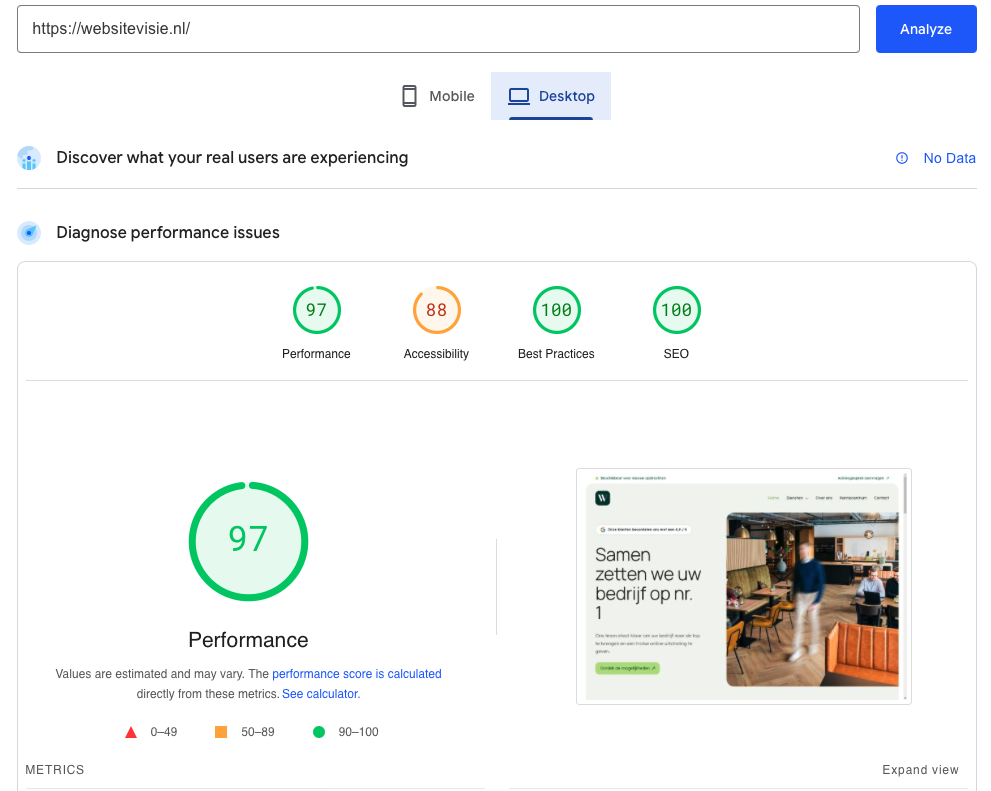991x791 pixels.
Task: Jump to Best Practices 100 score gauge
Action: click(x=557, y=310)
